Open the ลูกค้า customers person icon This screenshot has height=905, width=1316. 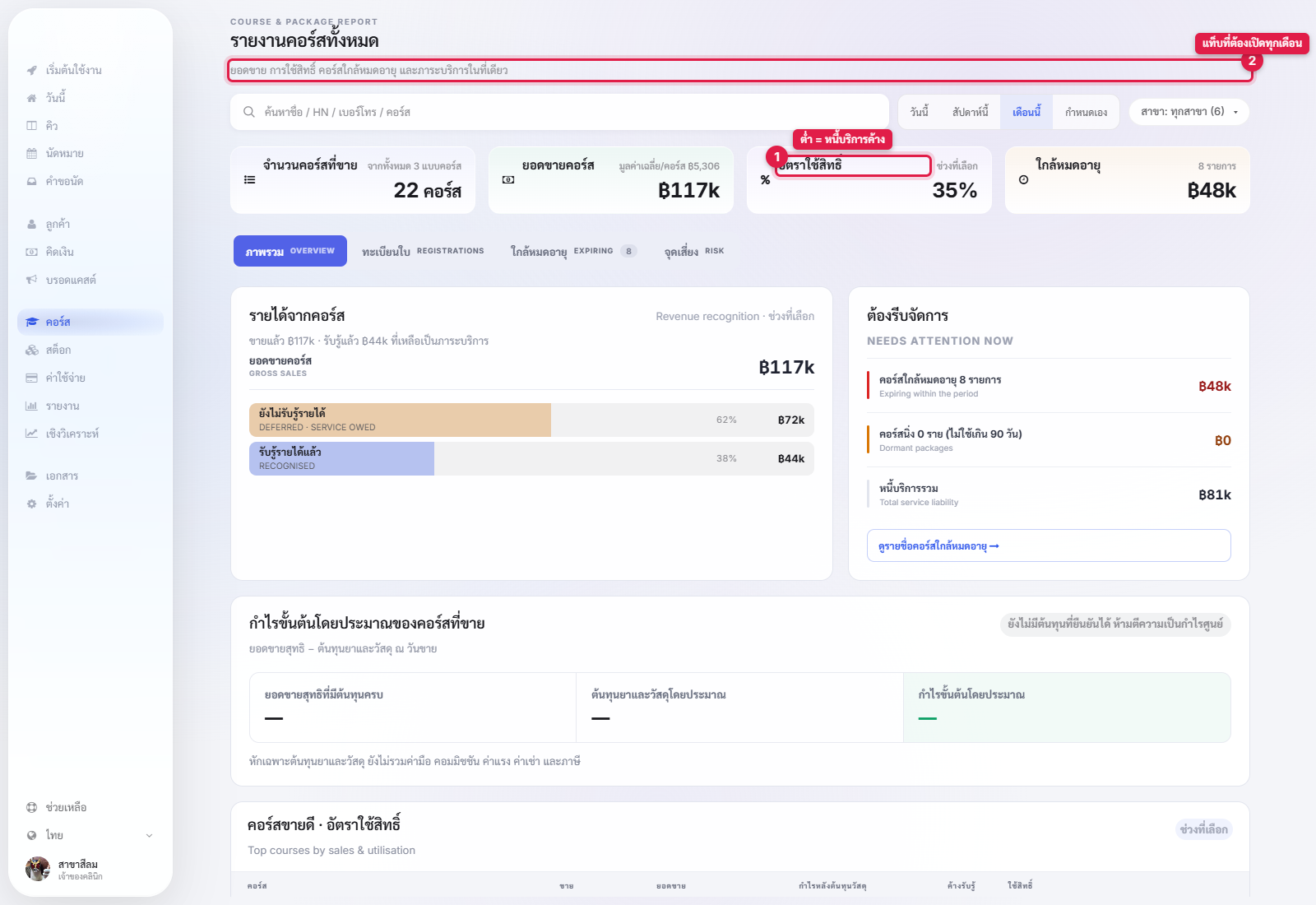pyautogui.click(x=31, y=225)
